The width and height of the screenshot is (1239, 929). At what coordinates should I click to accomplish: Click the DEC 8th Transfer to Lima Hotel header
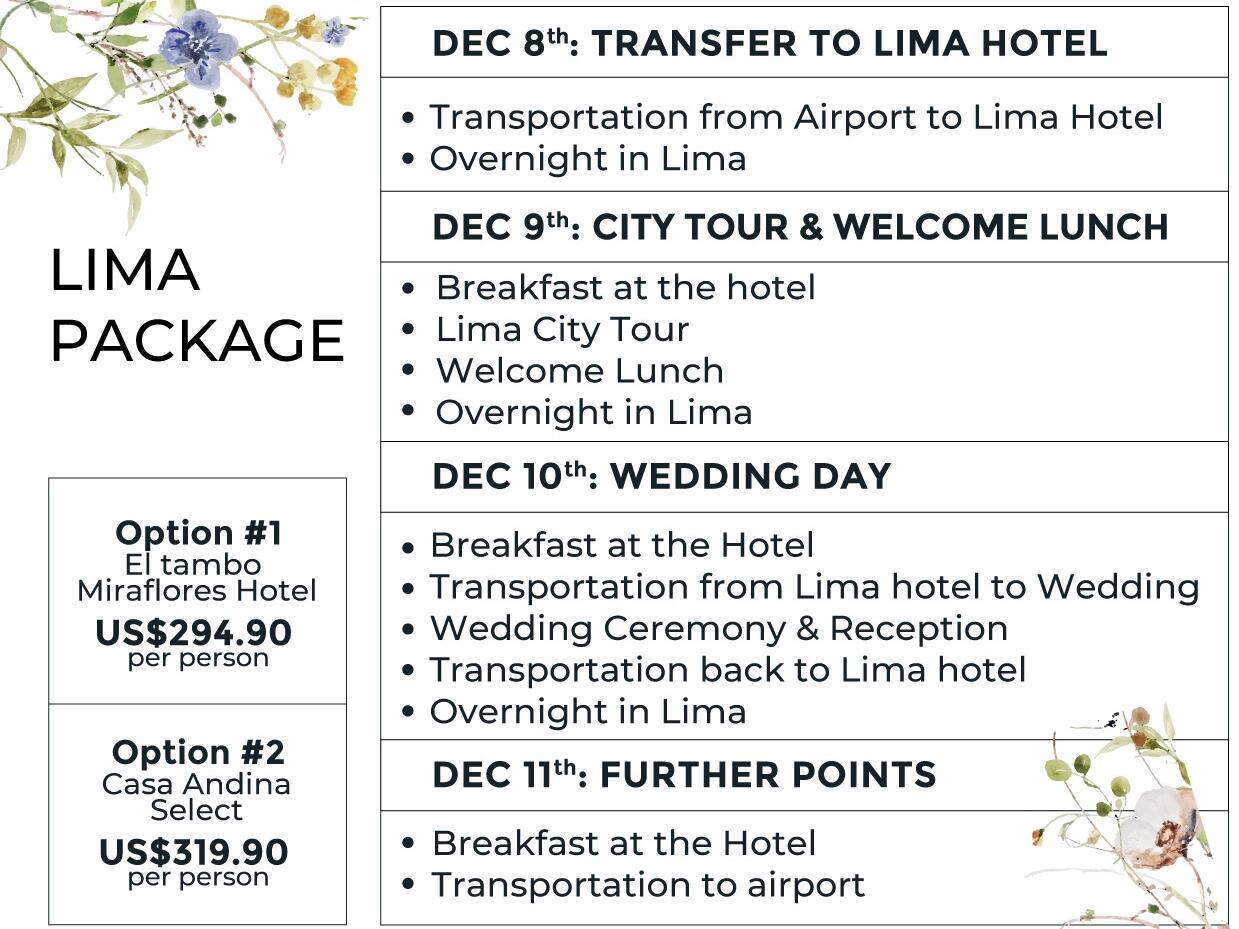769,43
